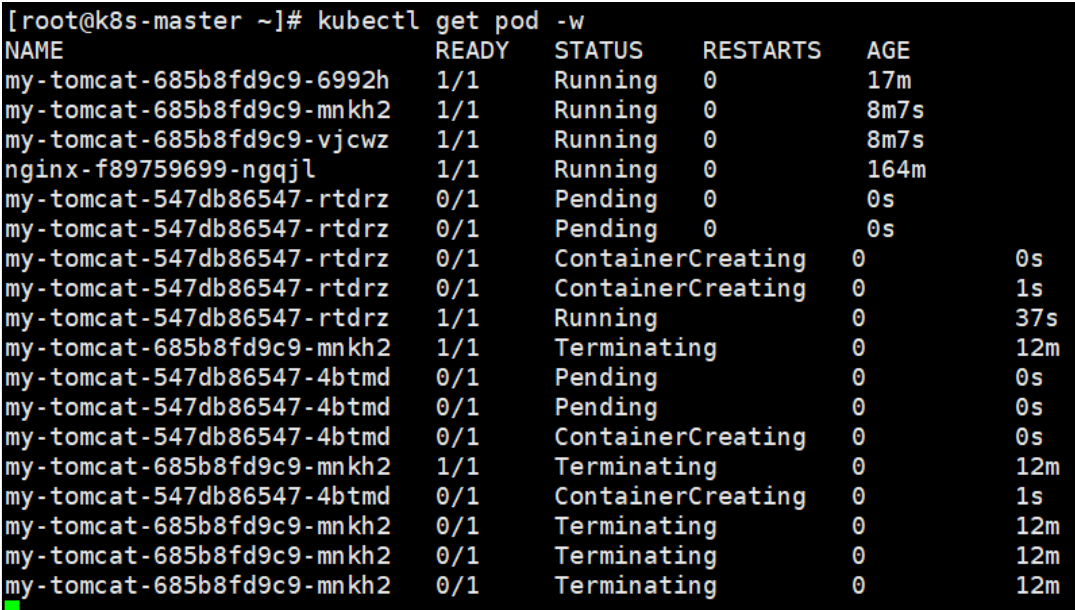Click the AGE column header
Screen dimensions: 1075x610
click(x=888, y=51)
